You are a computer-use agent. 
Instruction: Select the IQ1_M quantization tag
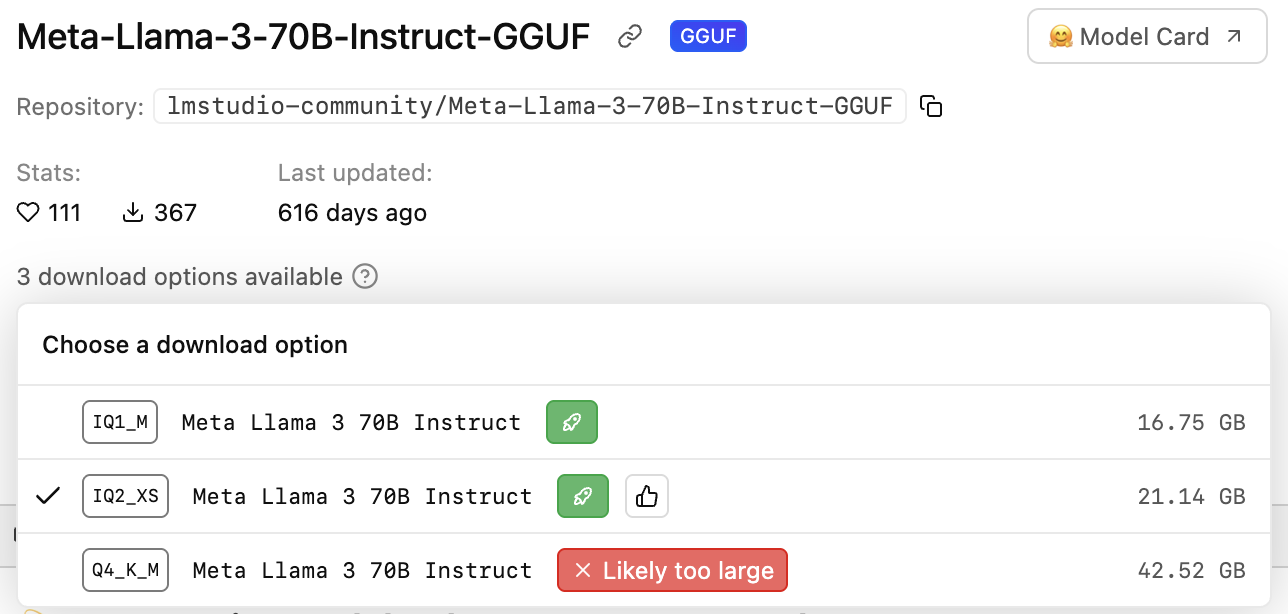120,422
